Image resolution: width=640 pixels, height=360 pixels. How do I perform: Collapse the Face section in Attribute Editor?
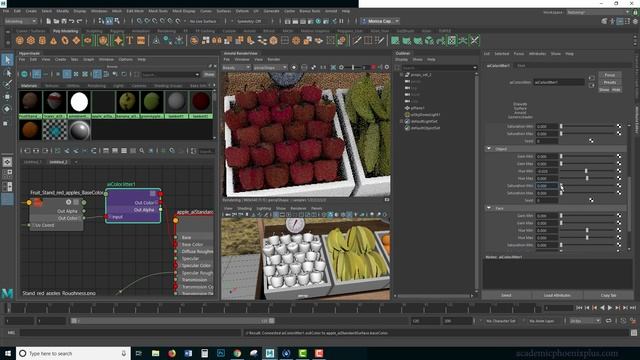[x=489, y=208]
